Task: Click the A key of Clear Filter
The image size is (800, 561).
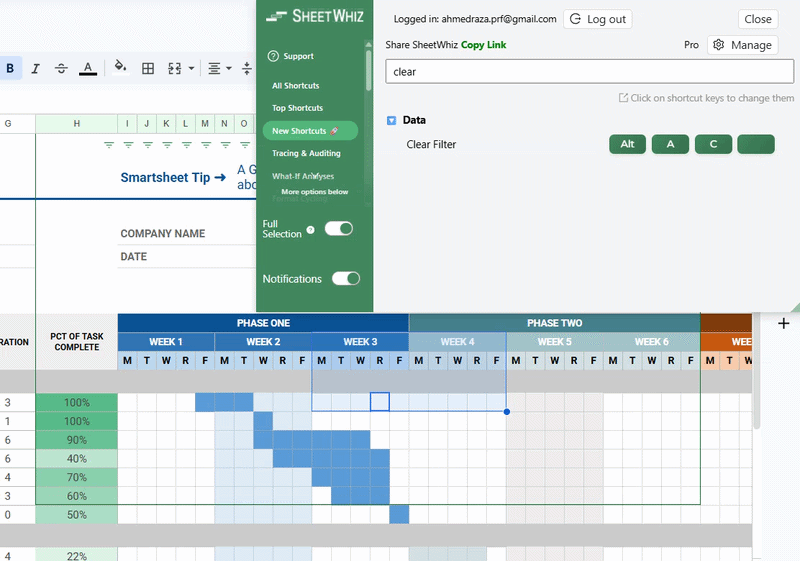Action: [x=670, y=144]
